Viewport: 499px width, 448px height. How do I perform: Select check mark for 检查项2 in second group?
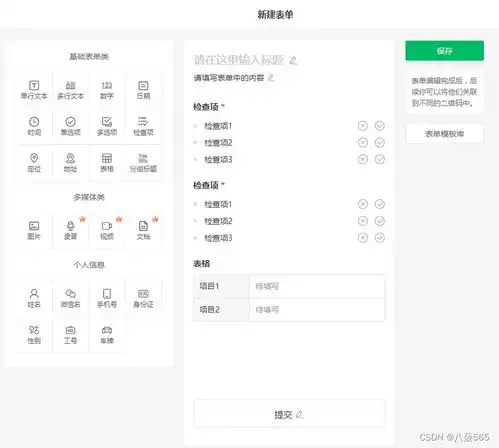pos(380,221)
